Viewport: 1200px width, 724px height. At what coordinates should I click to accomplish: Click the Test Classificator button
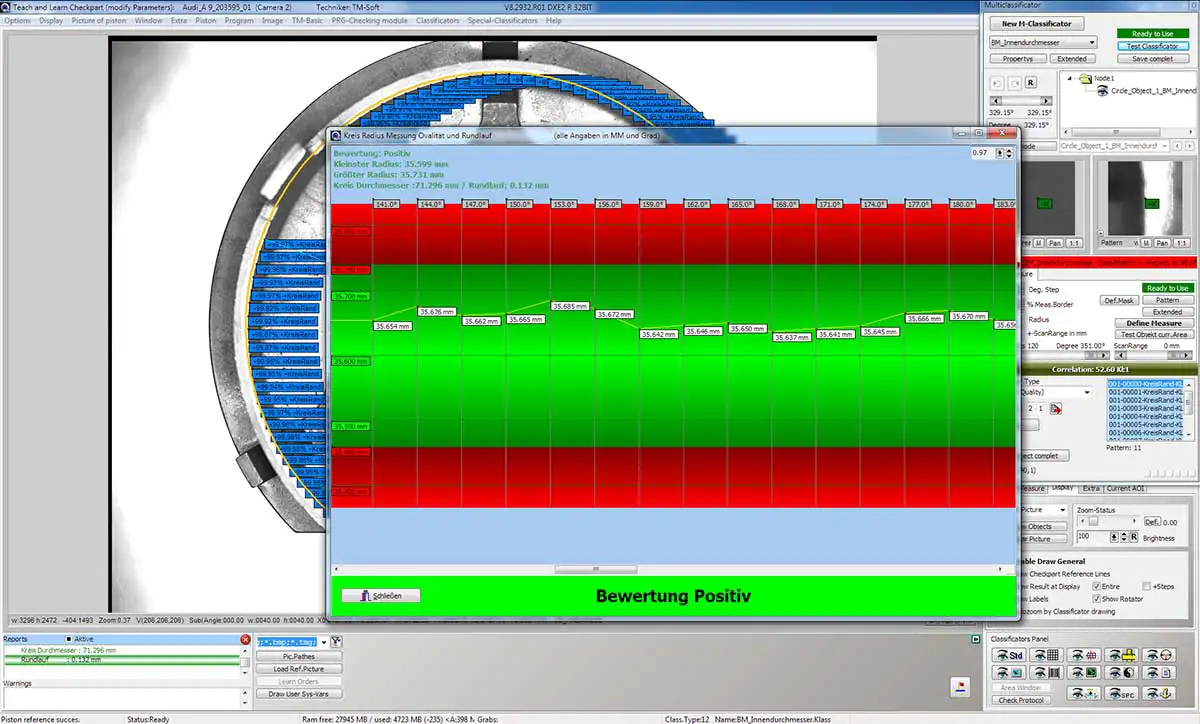tap(1152, 46)
